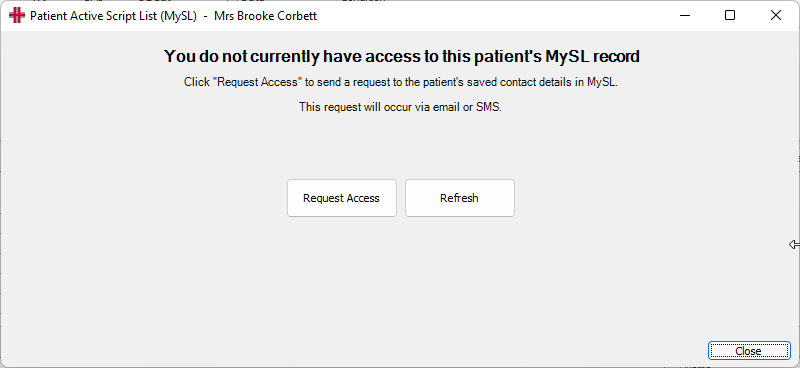
Task: Click the email or SMS notice line
Action: click(401, 107)
